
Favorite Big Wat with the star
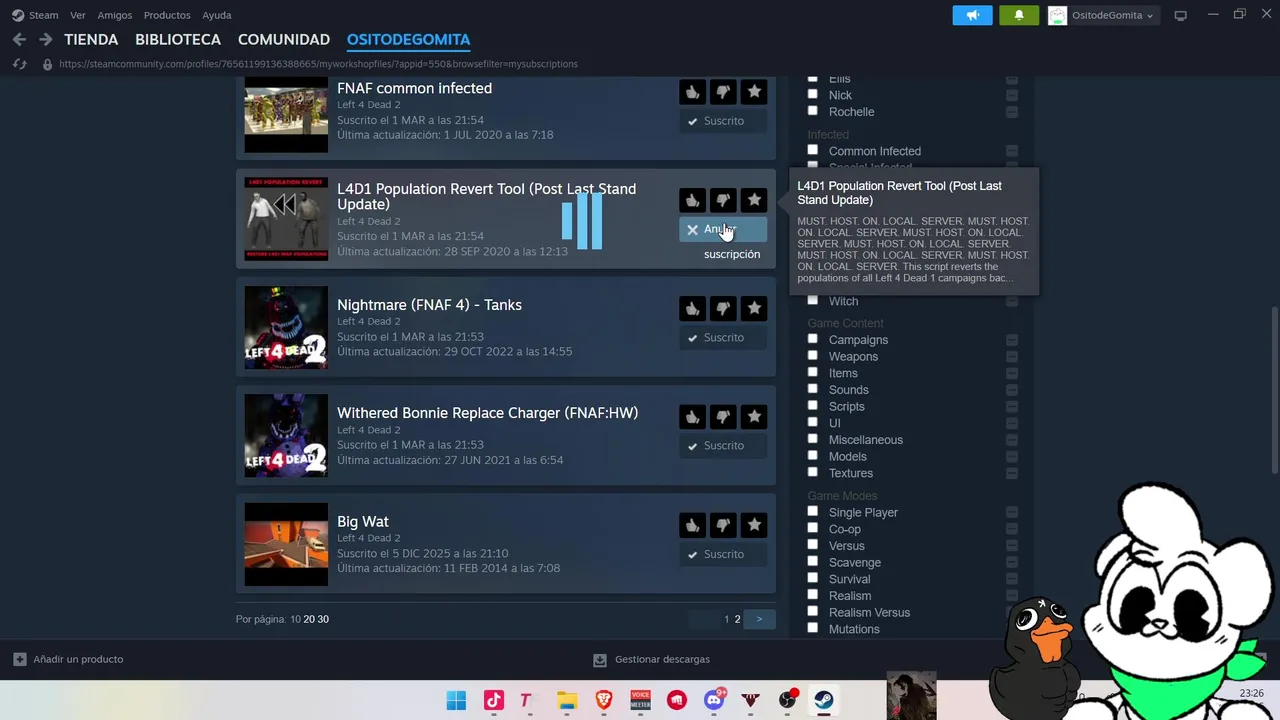(x=754, y=525)
